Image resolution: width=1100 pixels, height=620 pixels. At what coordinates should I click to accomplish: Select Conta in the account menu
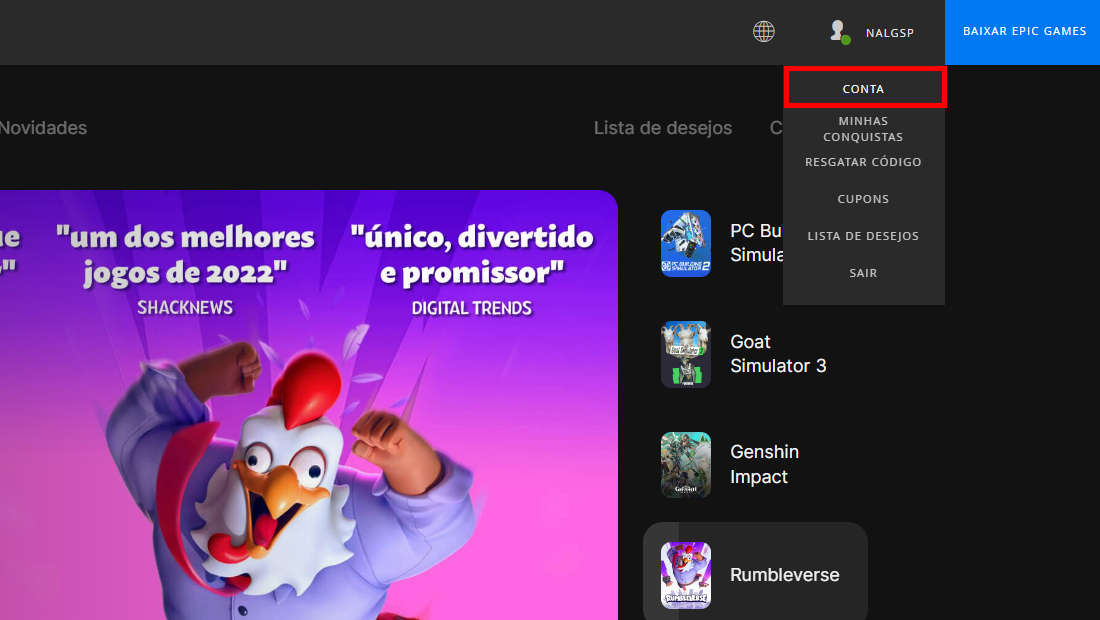tap(864, 89)
